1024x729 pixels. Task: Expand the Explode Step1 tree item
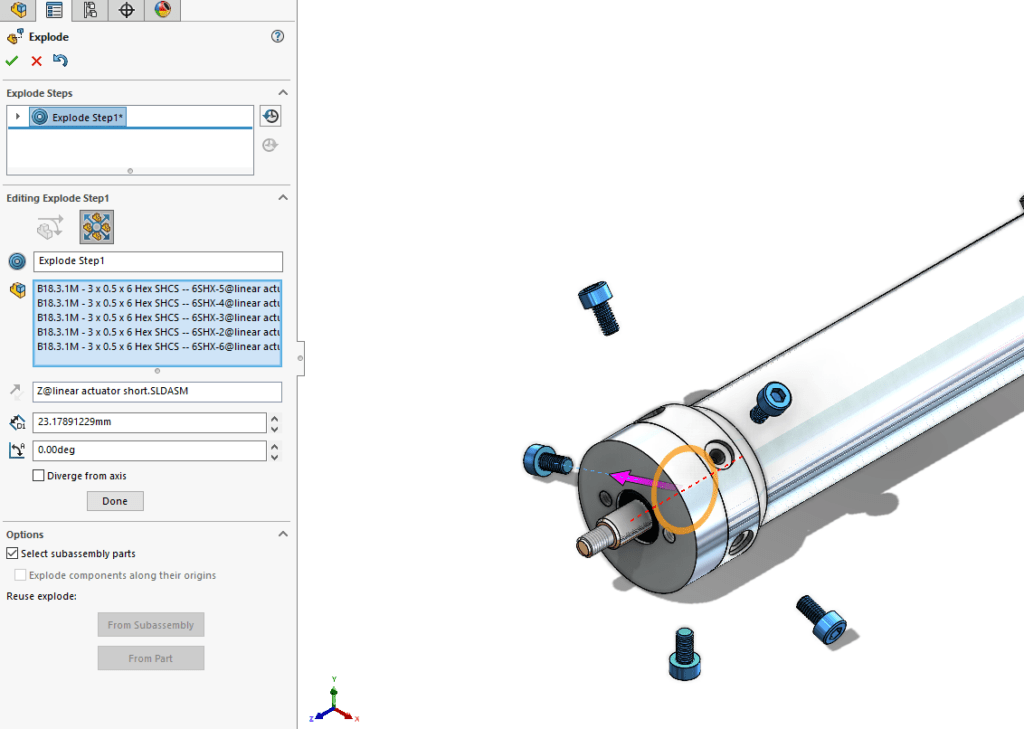[x=17, y=117]
